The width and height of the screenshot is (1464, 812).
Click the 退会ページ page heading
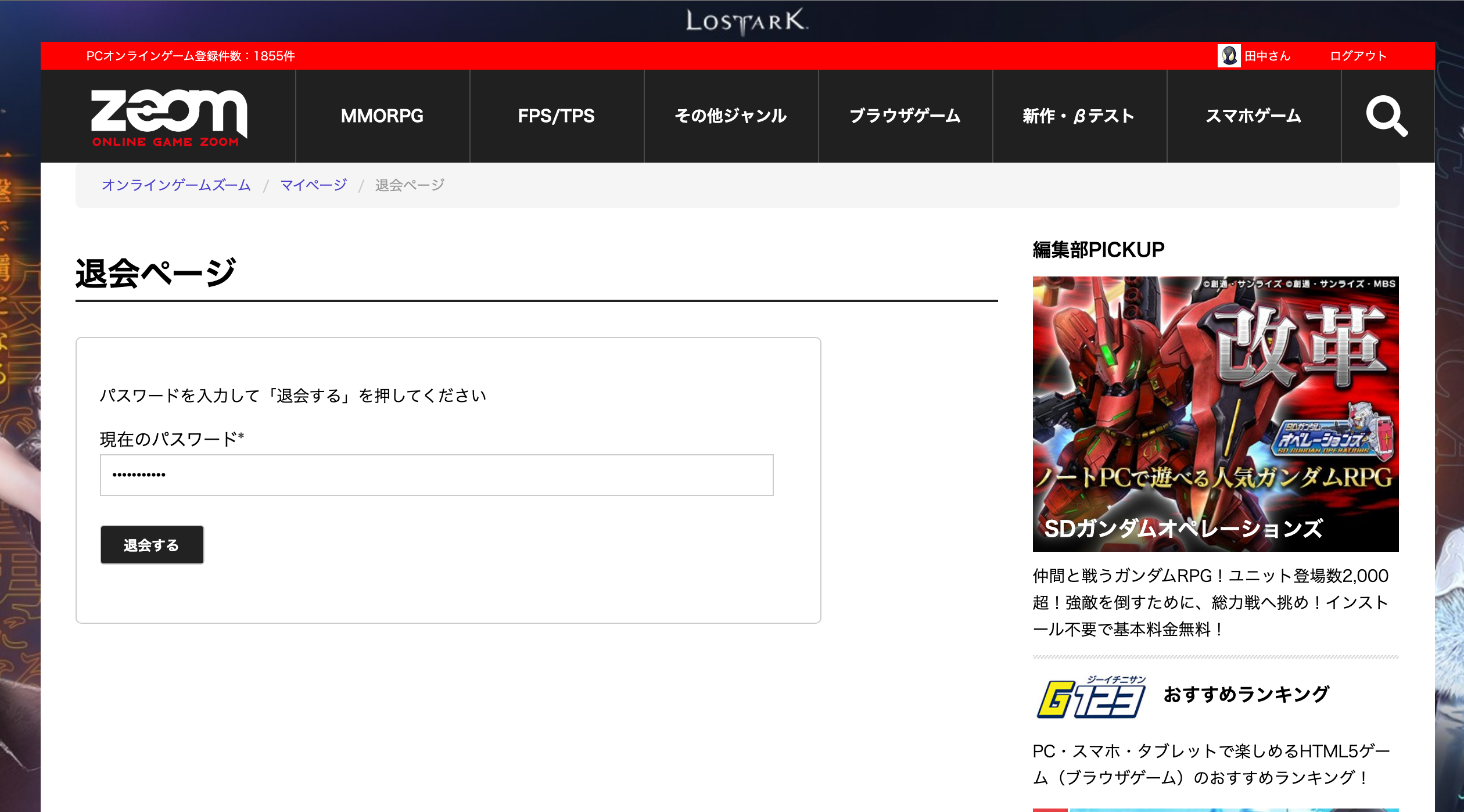click(156, 273)
